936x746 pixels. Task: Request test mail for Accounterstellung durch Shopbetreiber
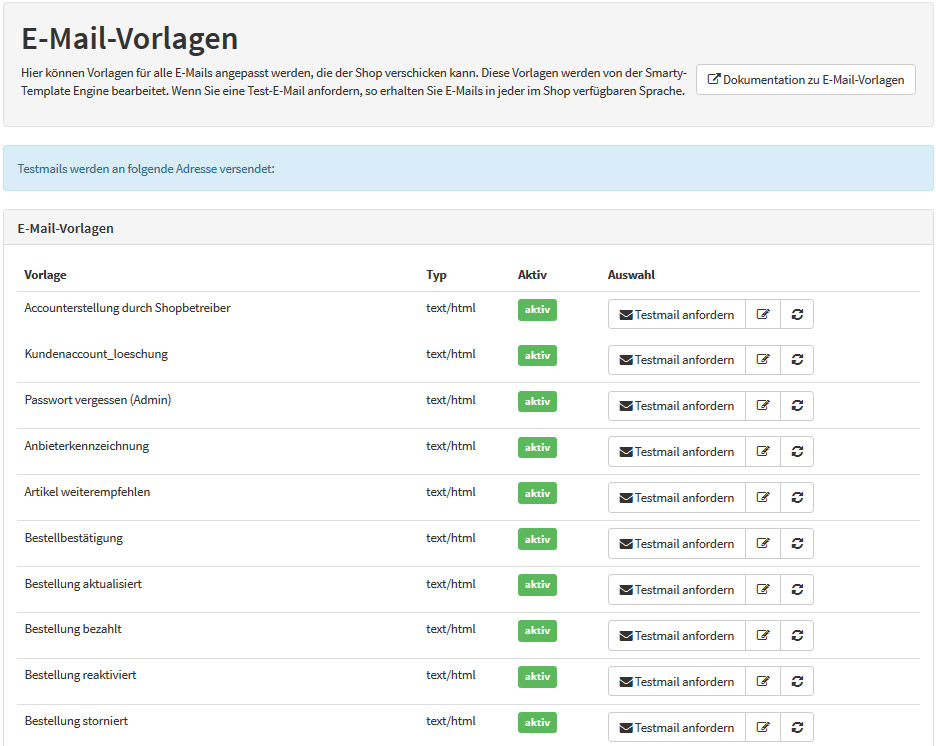(x=677, y=315)
